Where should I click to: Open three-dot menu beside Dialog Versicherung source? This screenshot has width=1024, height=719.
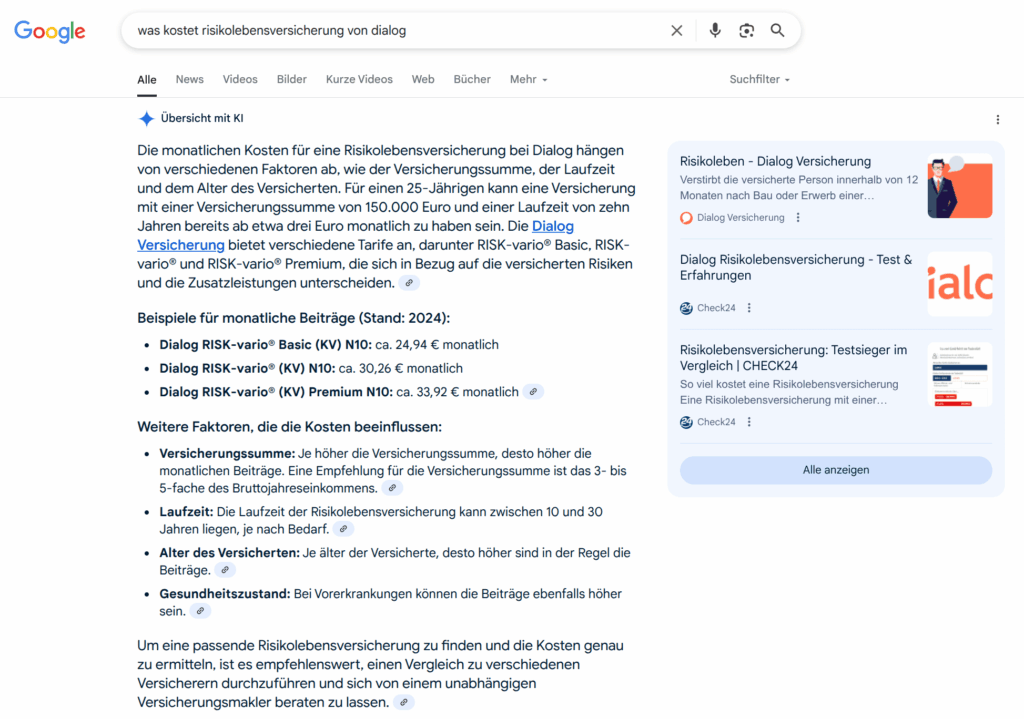pos(798,217)
